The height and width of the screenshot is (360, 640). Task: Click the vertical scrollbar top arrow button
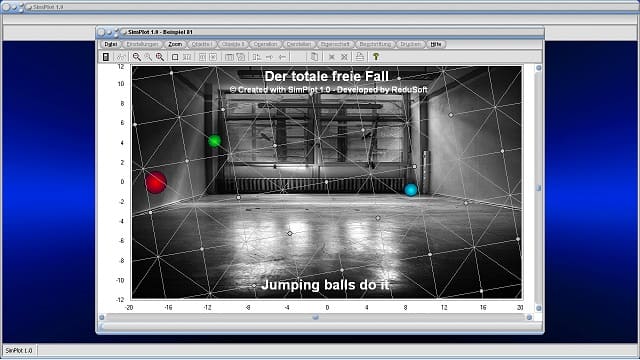[538, 68]
